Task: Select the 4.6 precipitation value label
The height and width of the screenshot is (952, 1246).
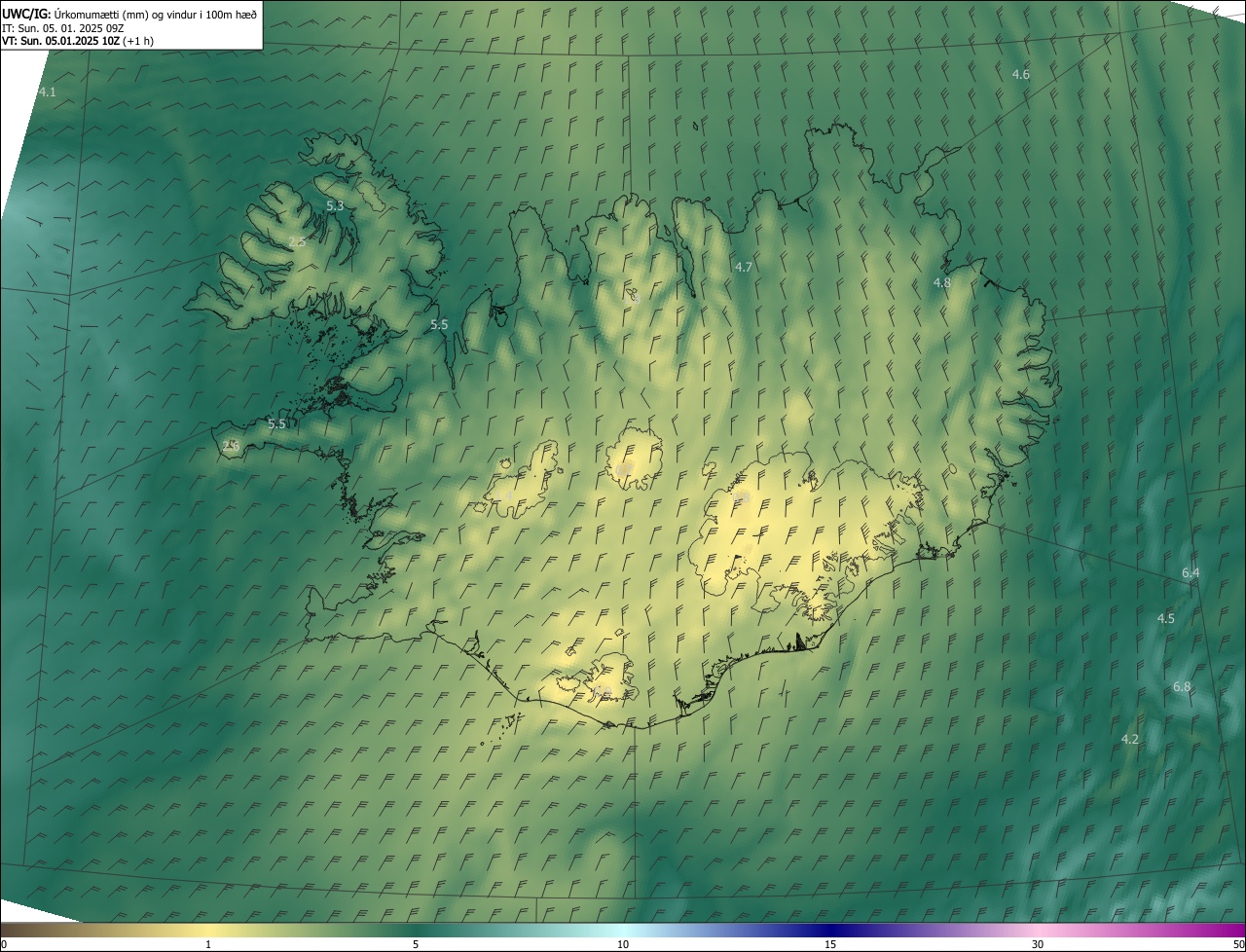Action: (1020, 75)
